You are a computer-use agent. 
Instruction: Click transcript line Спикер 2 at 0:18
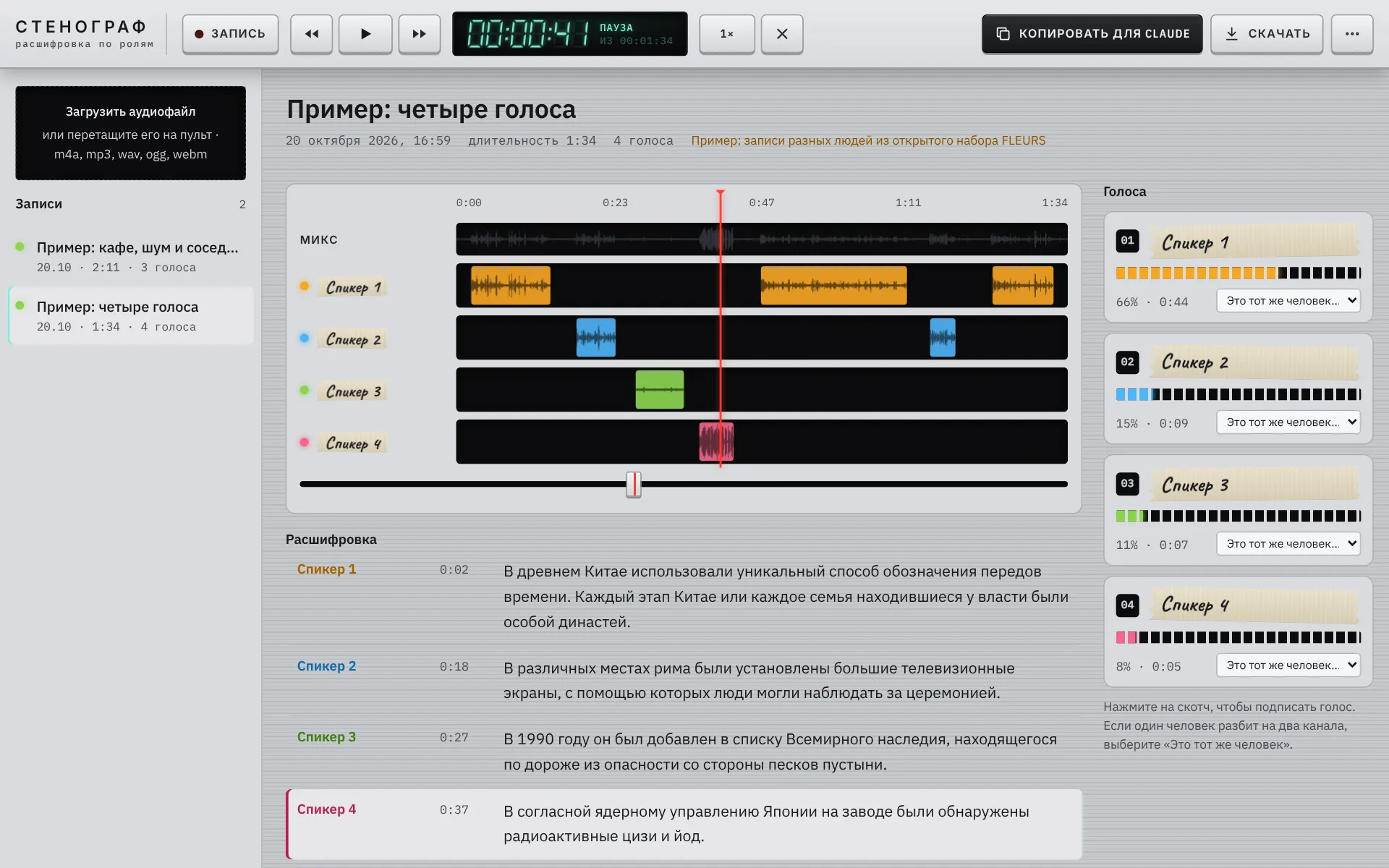point(684,681)
